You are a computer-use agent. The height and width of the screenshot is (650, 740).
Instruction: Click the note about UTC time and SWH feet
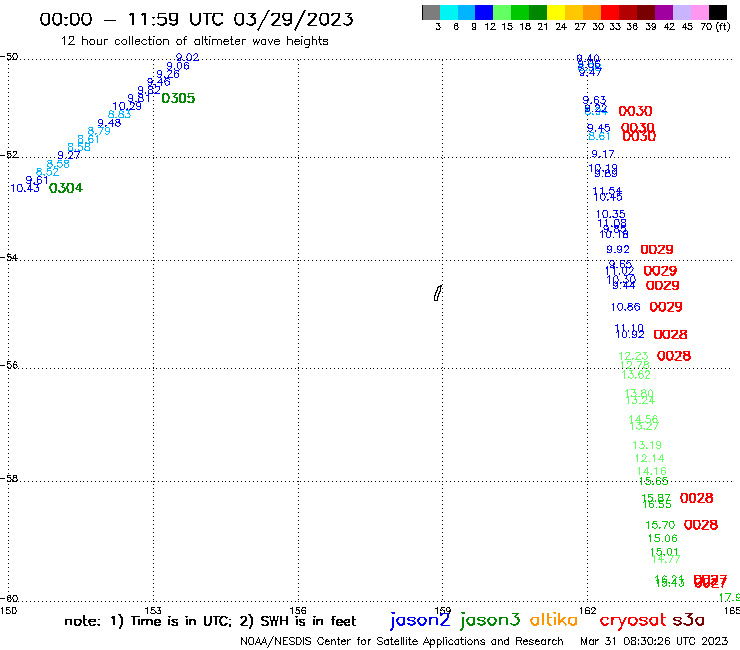tap(210, 621)
